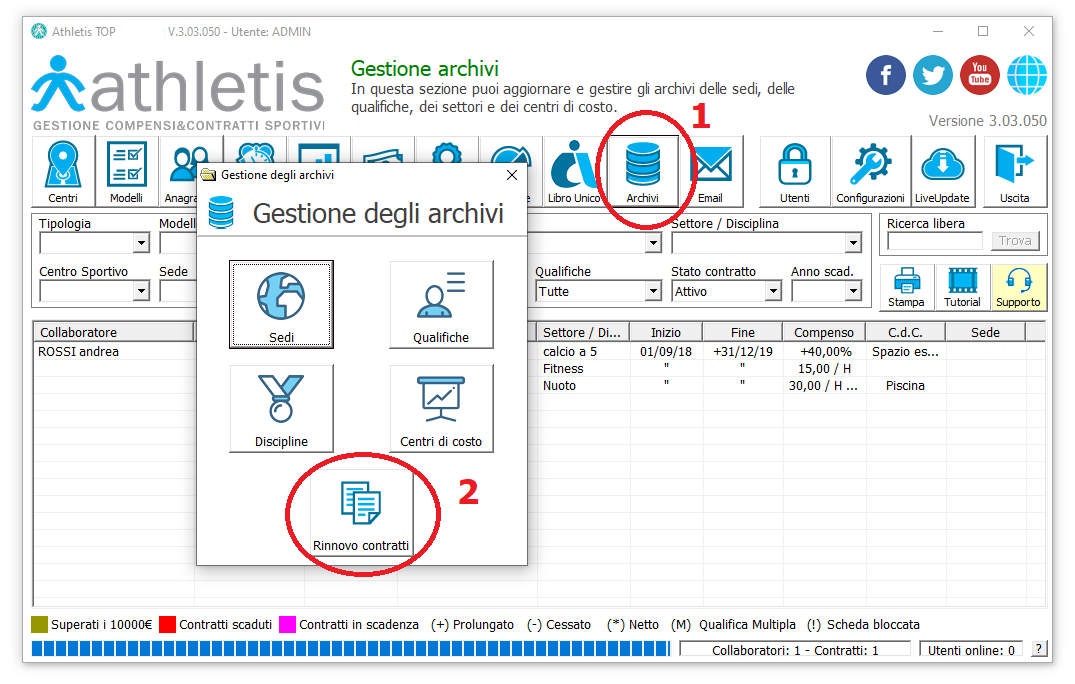1075x684 pixels.
Task: Open the Archivi database section
Action: (642, 172)
